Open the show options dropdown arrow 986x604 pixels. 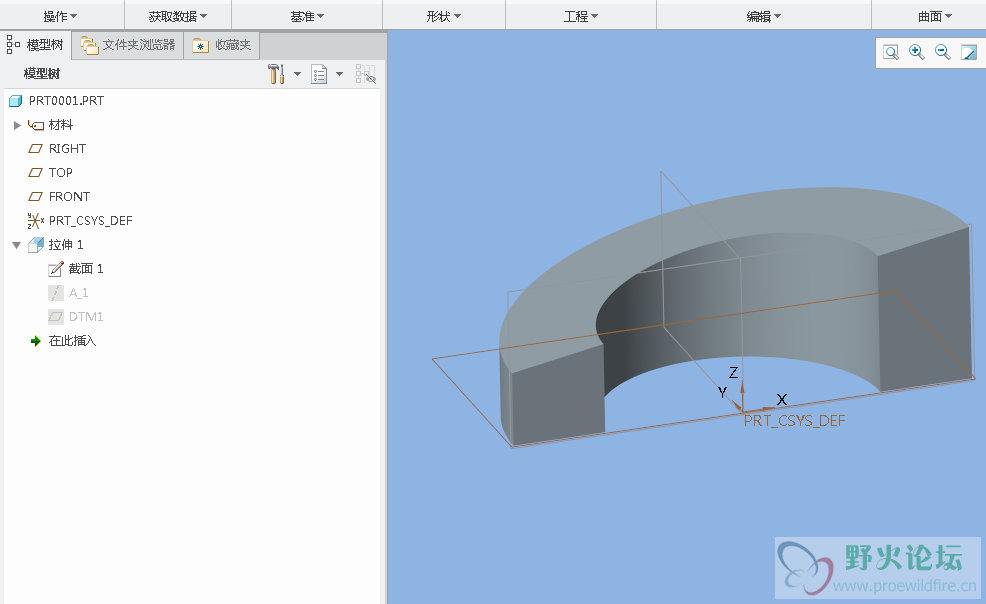(340, 74)
